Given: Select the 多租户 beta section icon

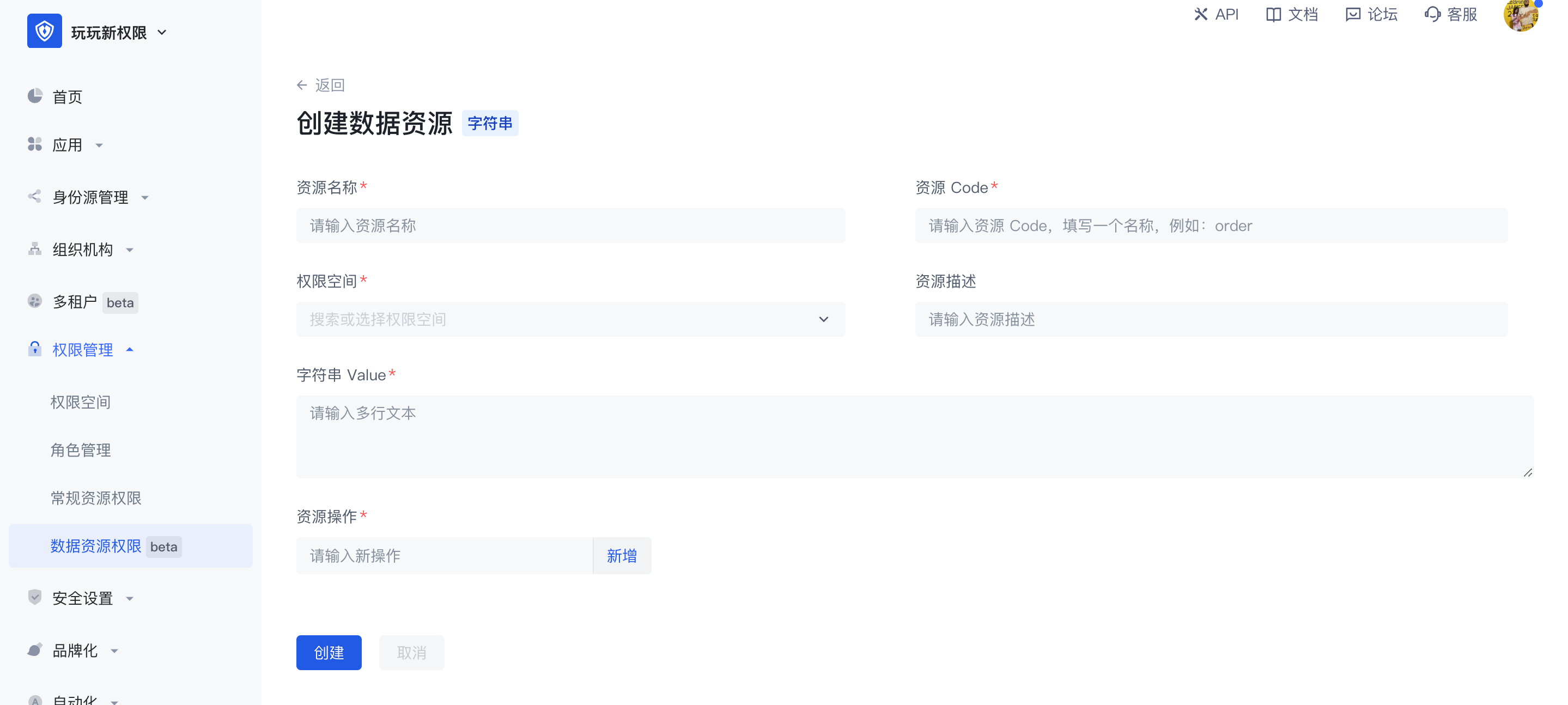Looking at the screenshot, I should (x=35, y=301).
